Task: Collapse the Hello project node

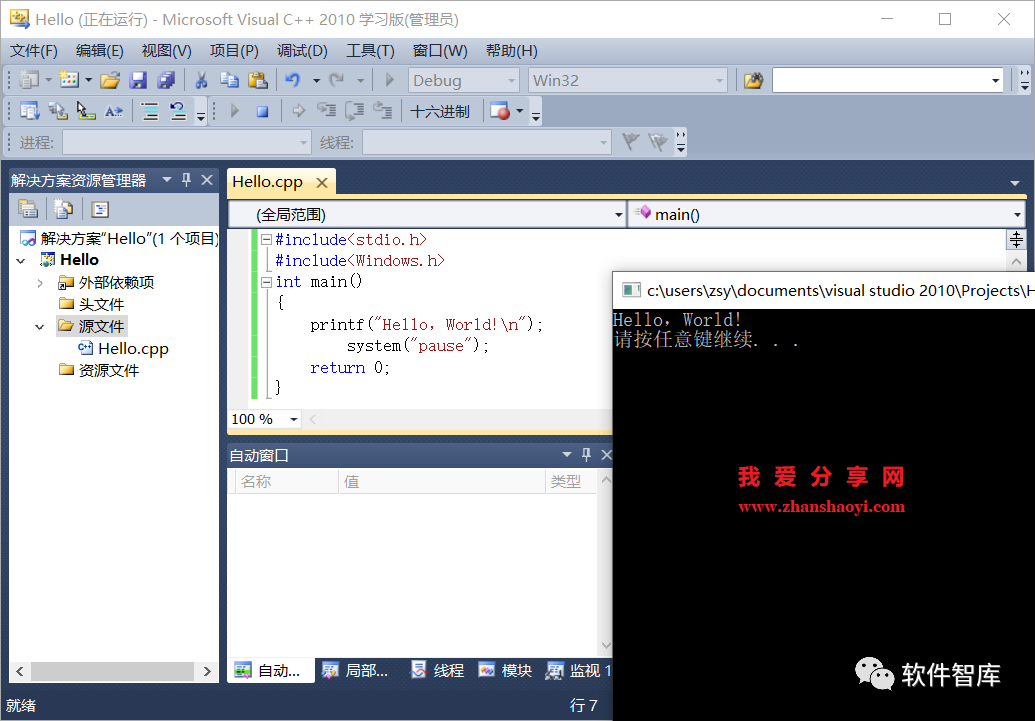Action: click(x=21, y=260)
